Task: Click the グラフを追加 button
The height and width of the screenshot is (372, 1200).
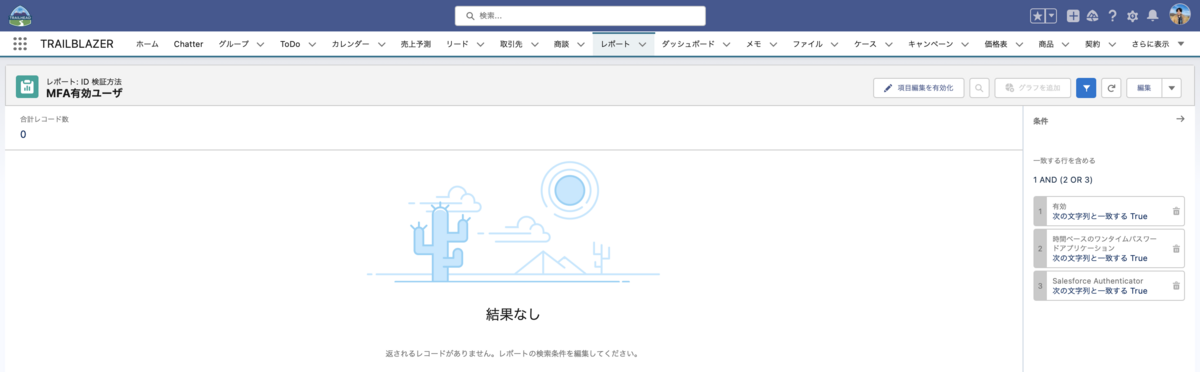Action: coord(1033,88)
